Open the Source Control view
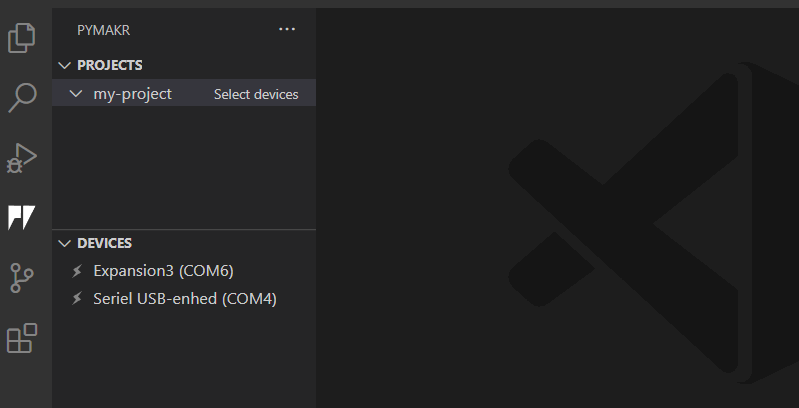The width and height of the screenshot is (799, 408). coord(22,277)
